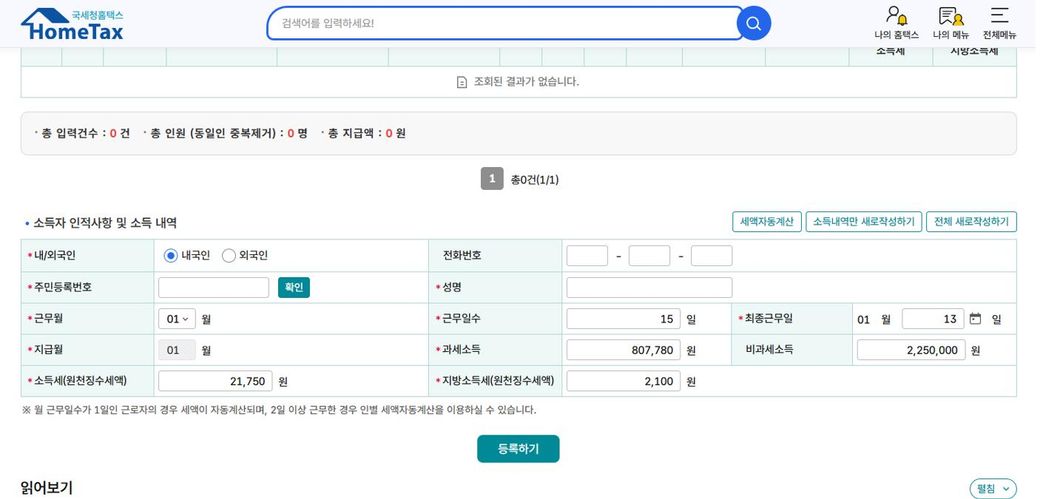Screen dimensions: 1040x499
Task: Click 세액자동계산 button
Action: click(x=765, y=222)
